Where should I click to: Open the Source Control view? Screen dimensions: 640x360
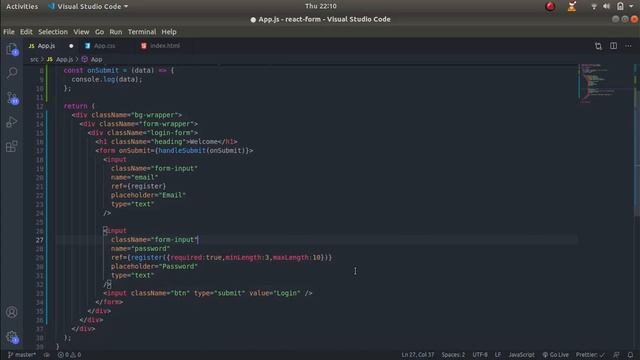point(12,98)
